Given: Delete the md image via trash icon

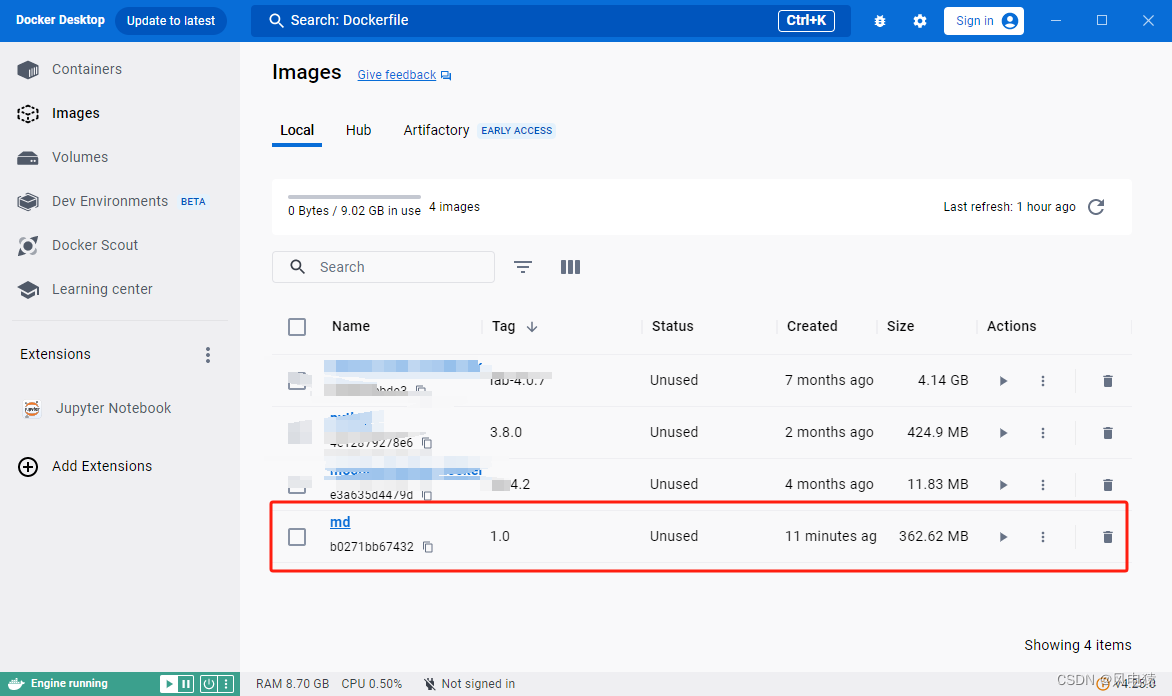Looking at the screenshot, I should pyautogui.click(x=1107, y=536).
